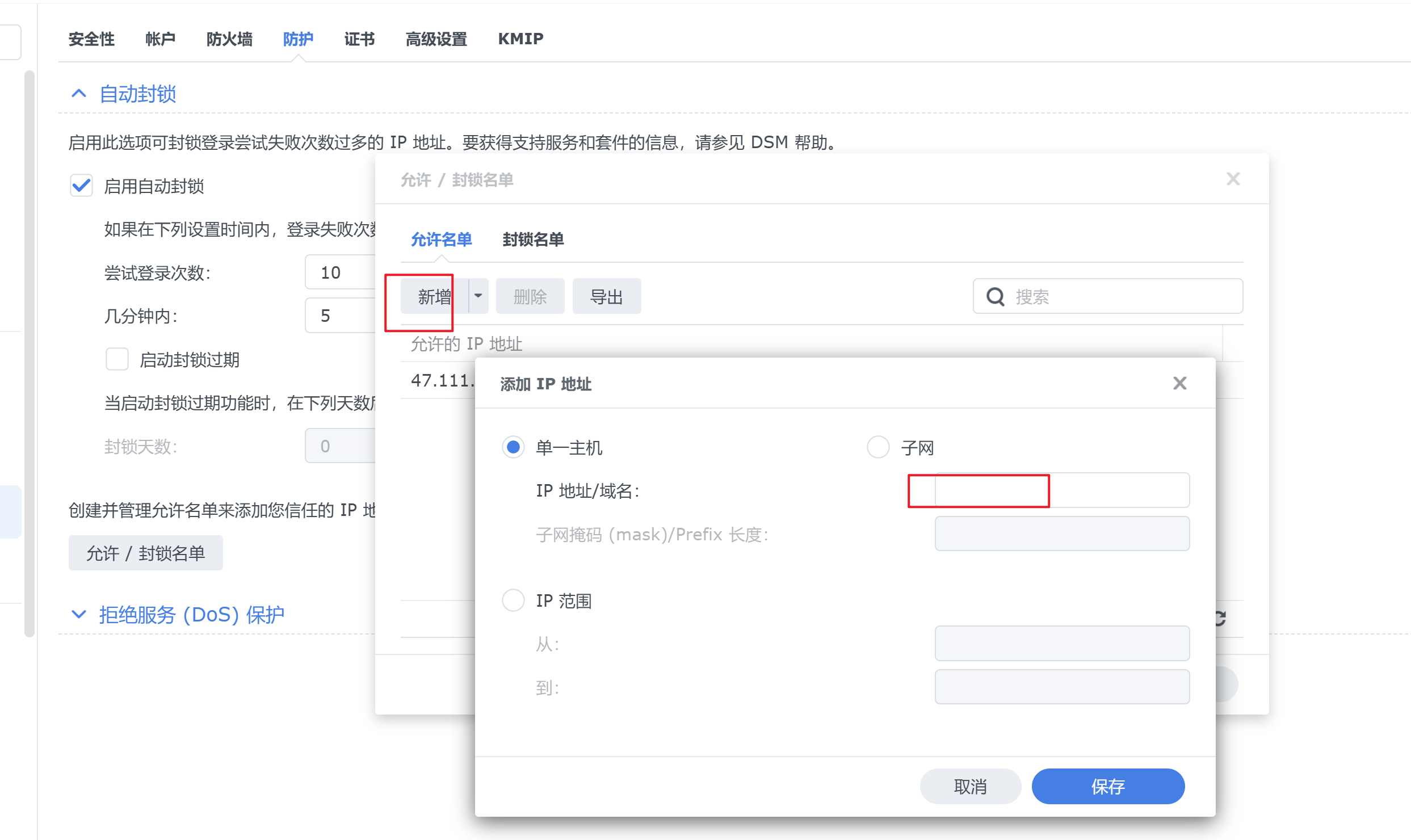This screenshot has height=840, width=1411.
Task: Open the 防火墙 tab
Action: coord(229,39)
